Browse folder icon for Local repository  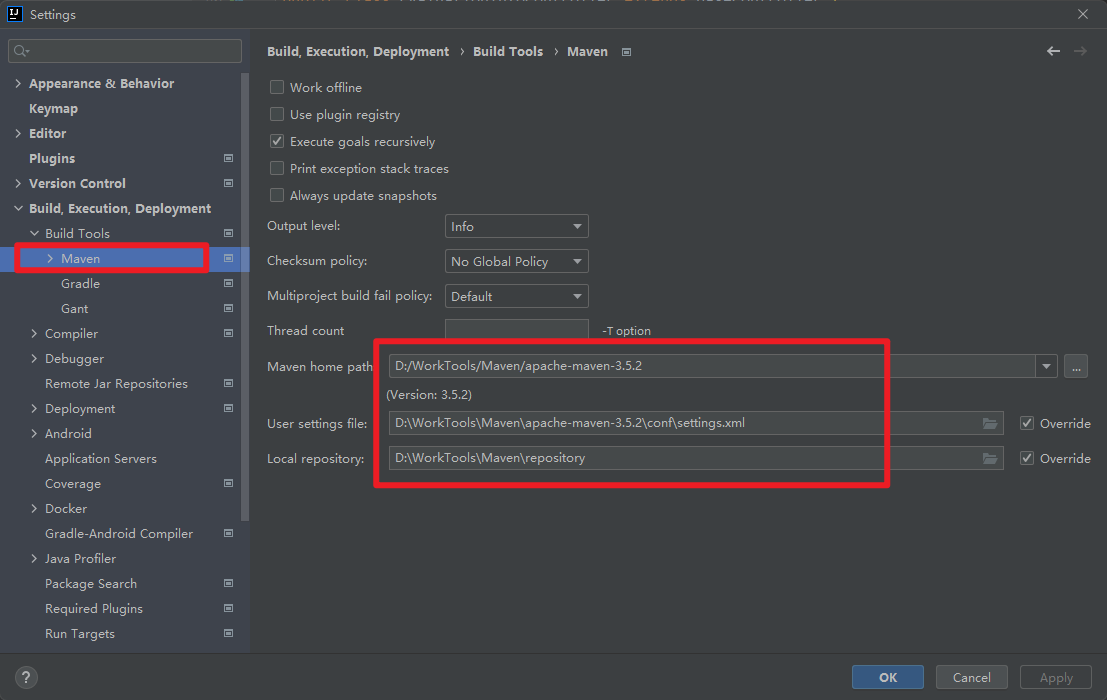click(990, 459)
